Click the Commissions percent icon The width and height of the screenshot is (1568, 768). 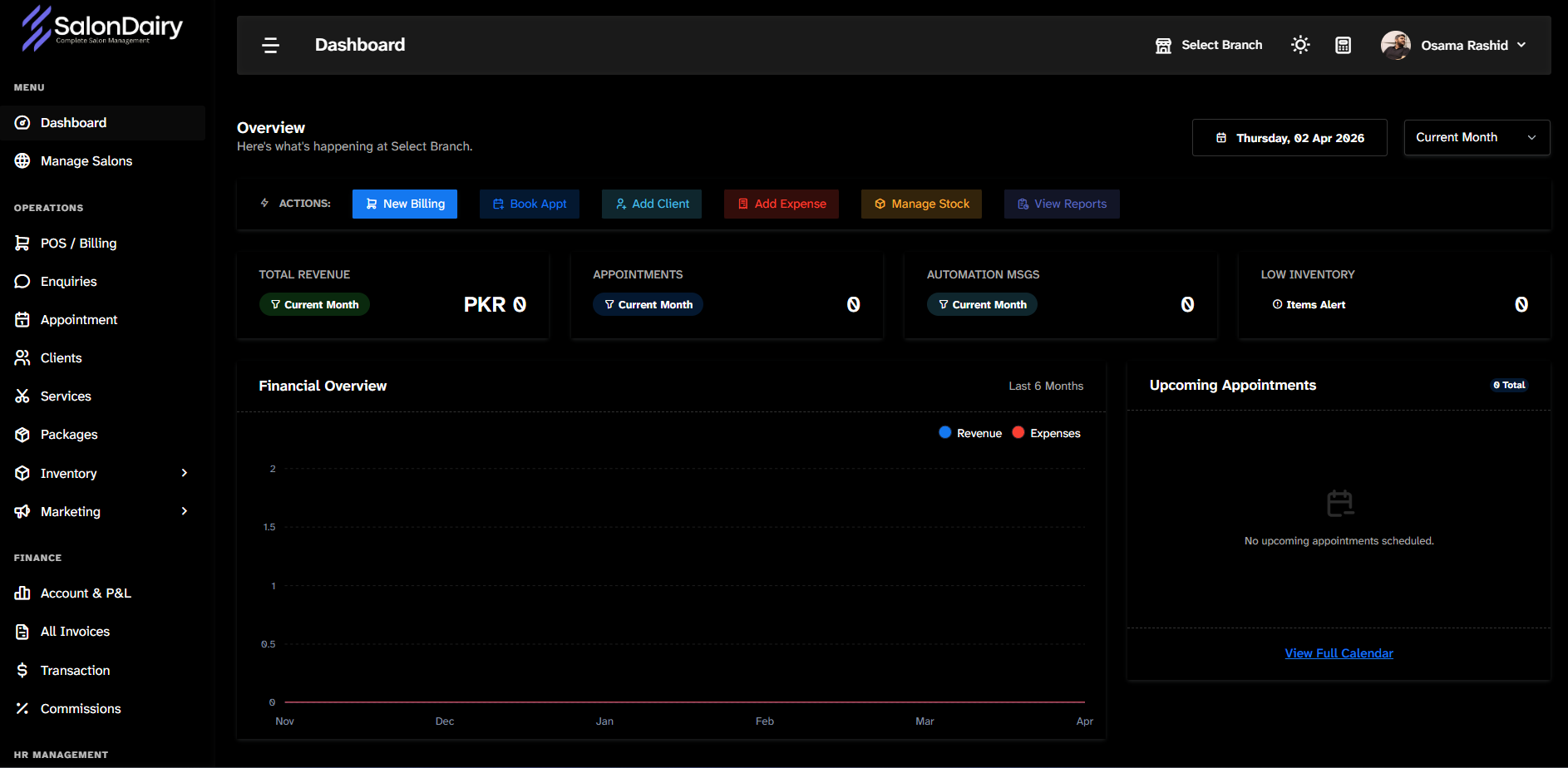22,709
